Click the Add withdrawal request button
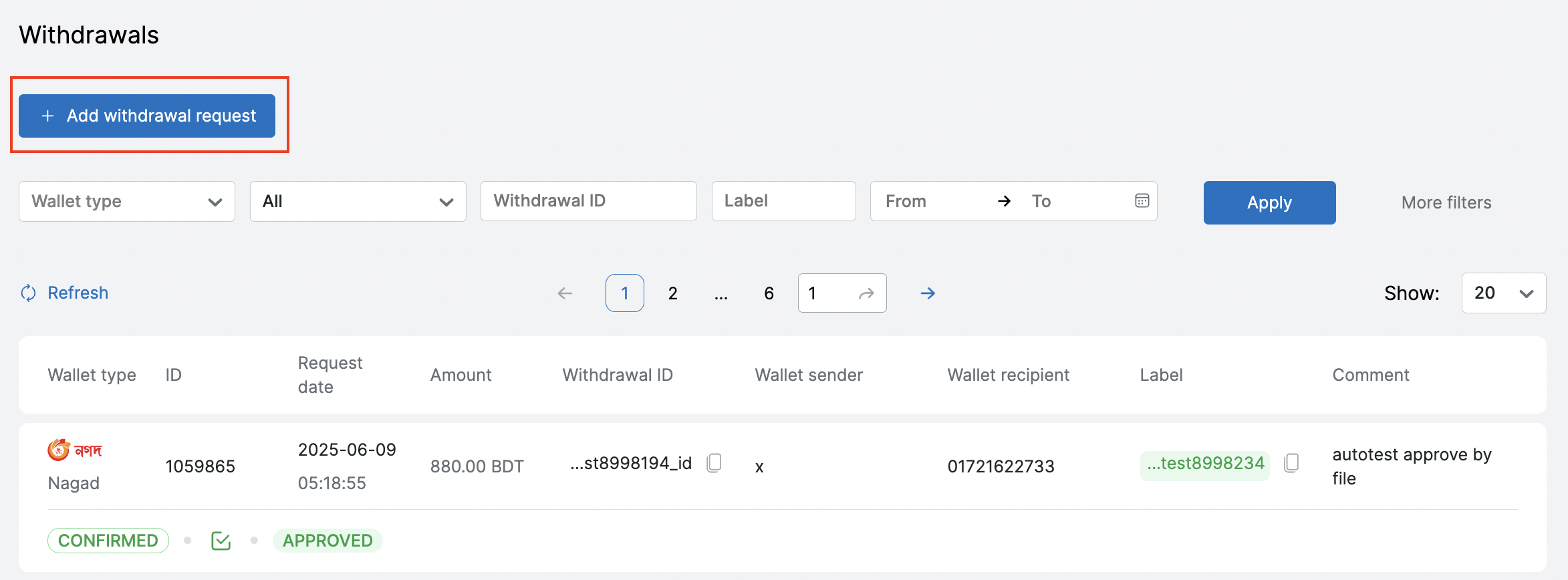 pos(147,116)
